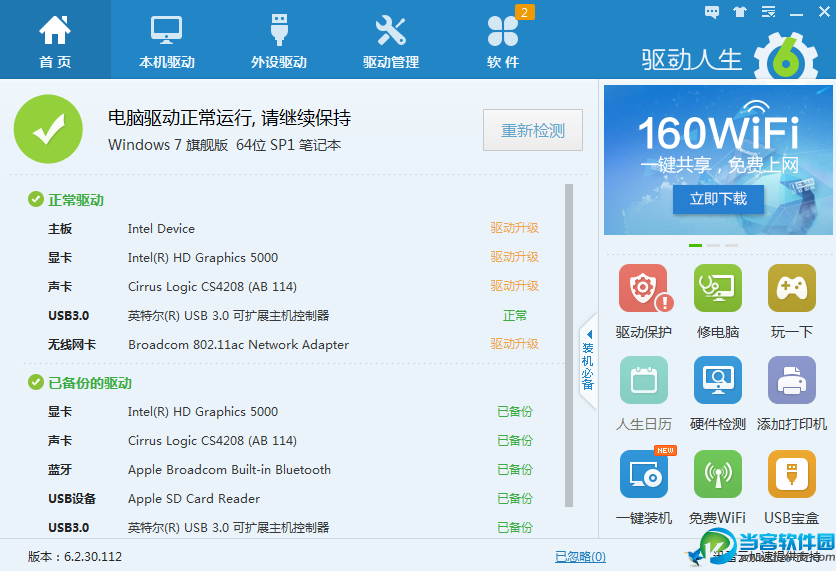Open the 硬件检测 hardware detection tool
Image resolution: width=836 pixels, height=571 pixels.
tap(717, 381)
